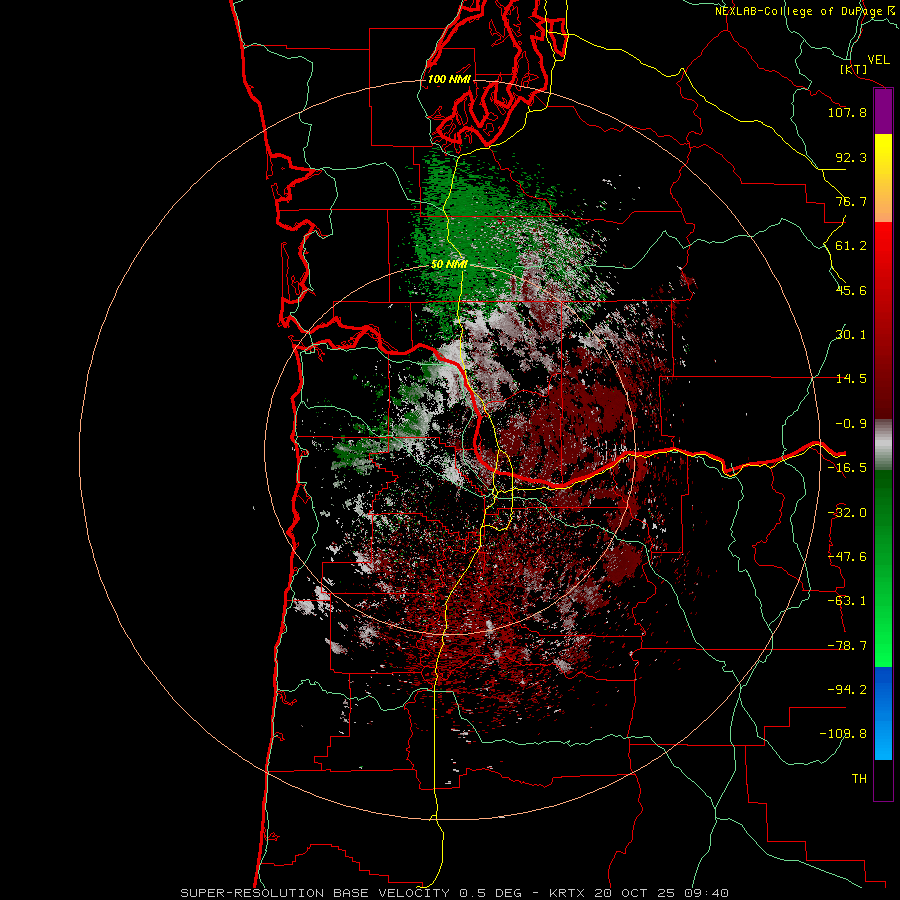Click the 61.2 velocity scale value

click(x=851, y=246)
